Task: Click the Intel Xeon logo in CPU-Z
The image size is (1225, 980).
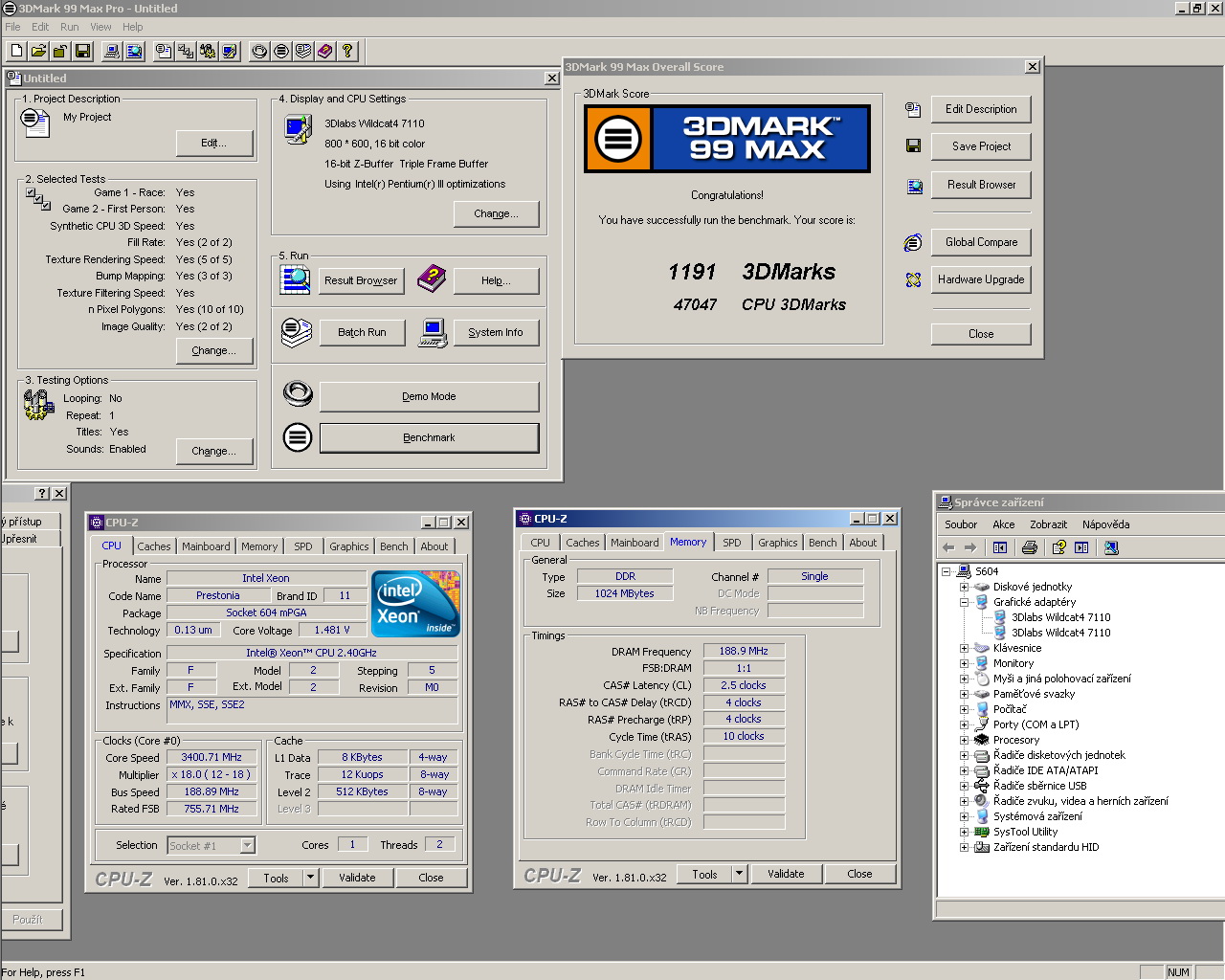Action: pos(415,604)
